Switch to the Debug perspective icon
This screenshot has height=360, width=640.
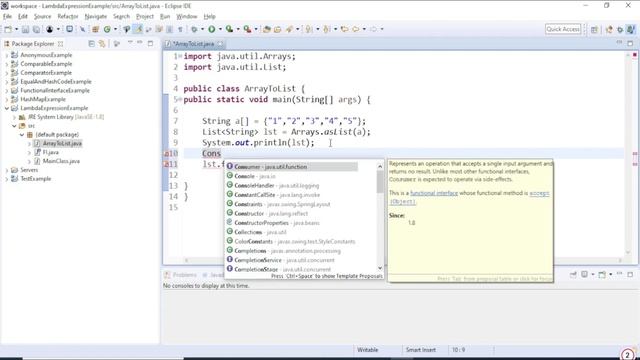[x=620, y=29]
